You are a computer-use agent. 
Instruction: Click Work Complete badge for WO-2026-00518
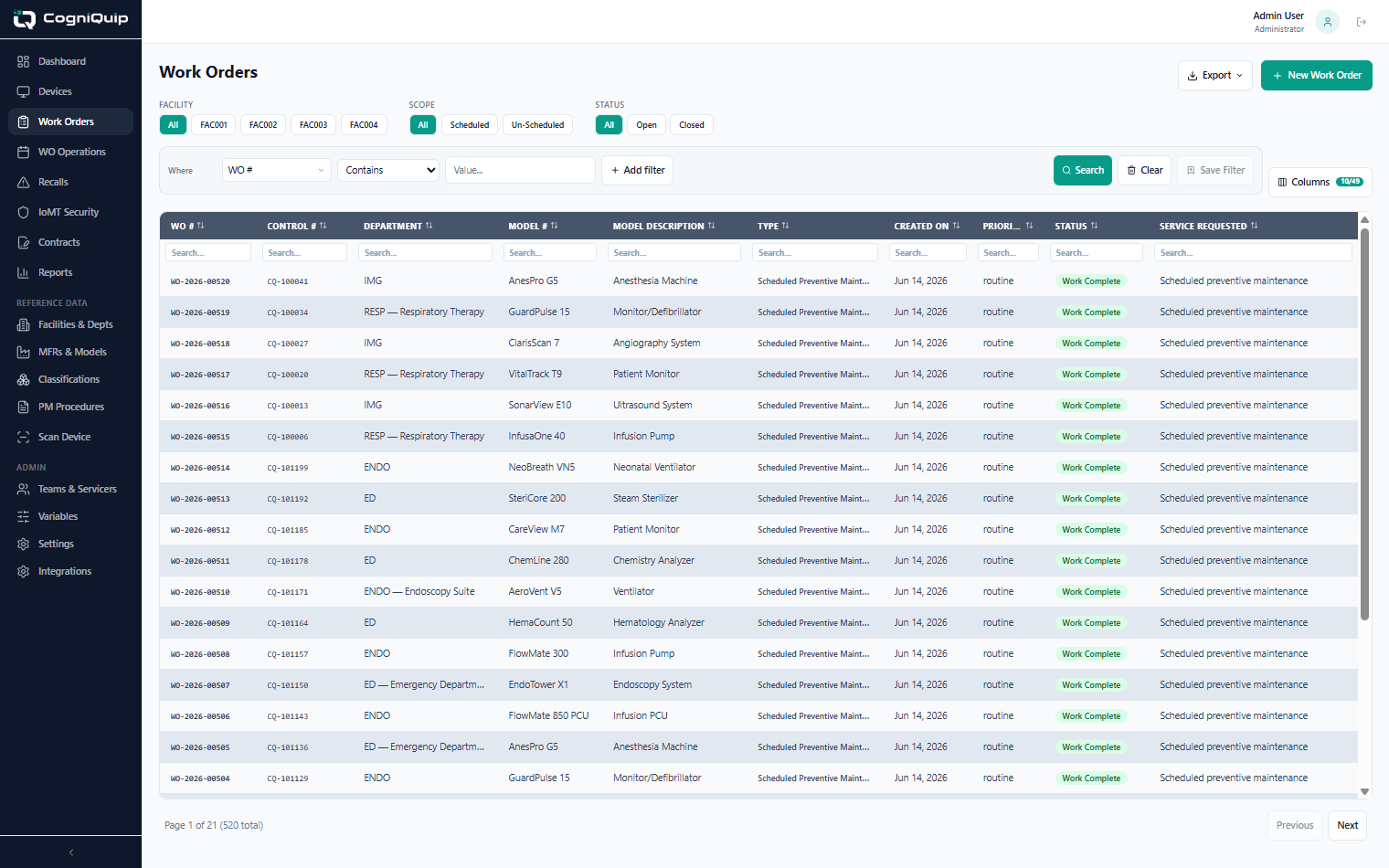1091,344
